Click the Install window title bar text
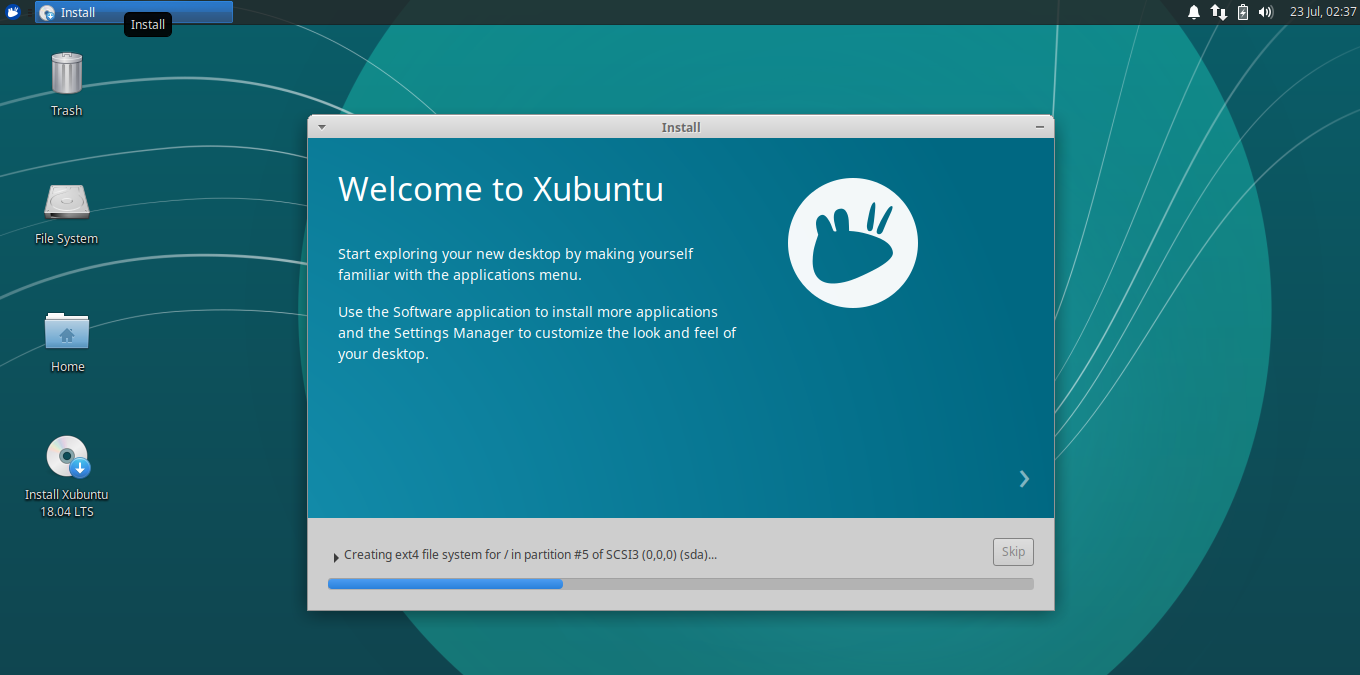The height and width of the screenshot is (675, 1360). point(681,127)
